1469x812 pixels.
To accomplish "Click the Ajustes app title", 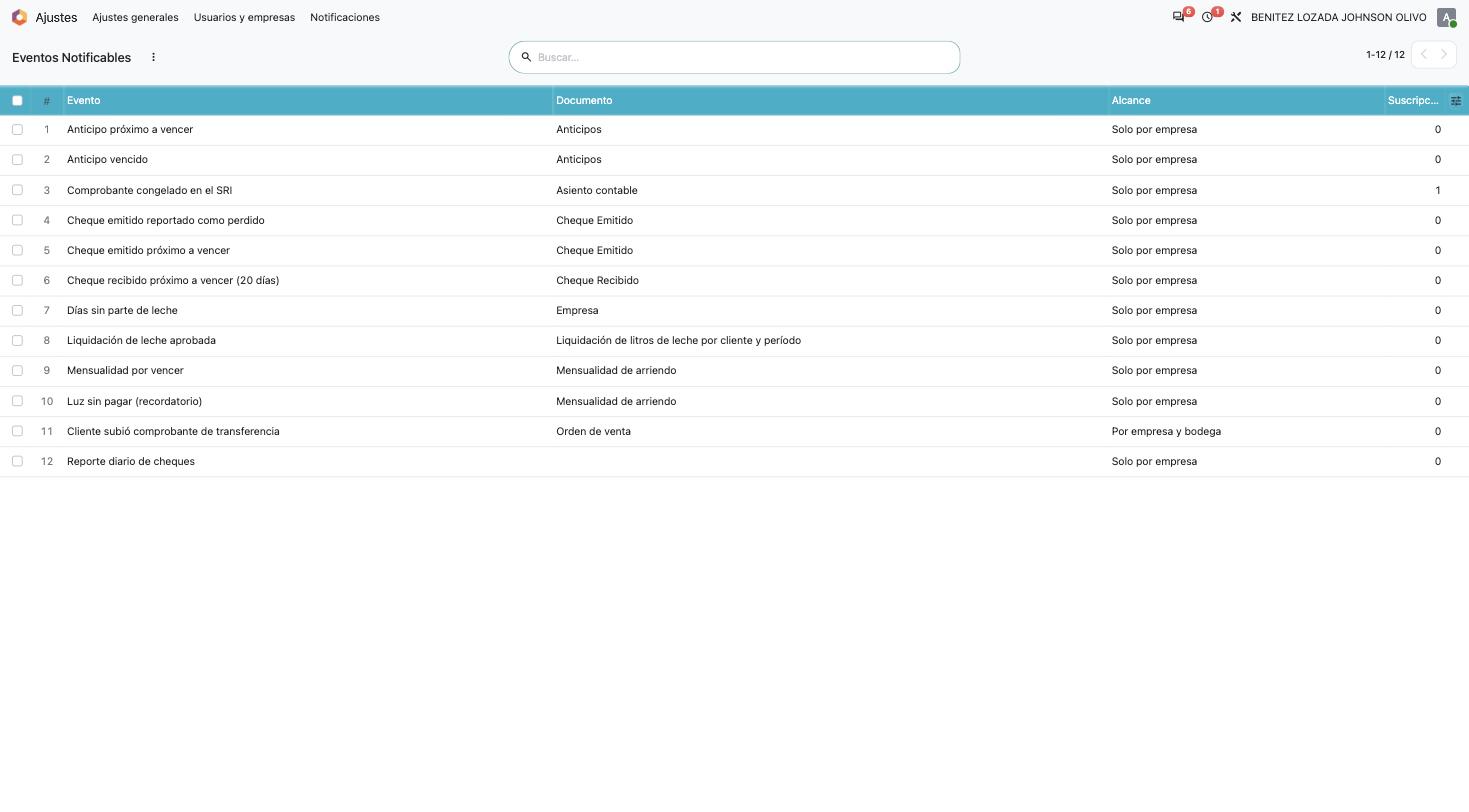I will coord(56,17).
